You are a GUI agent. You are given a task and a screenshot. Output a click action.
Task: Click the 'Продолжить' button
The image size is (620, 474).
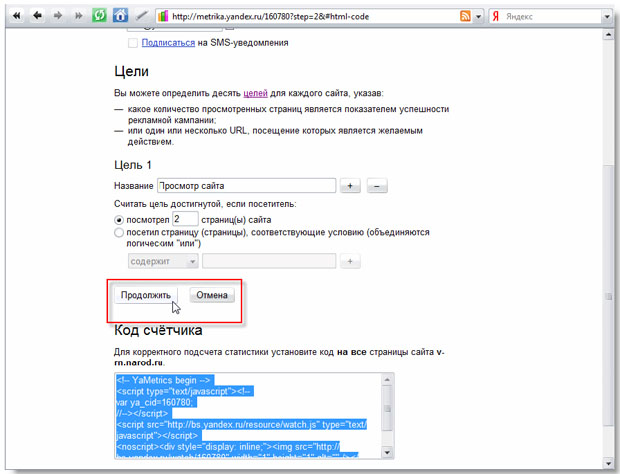click(146, 295)
